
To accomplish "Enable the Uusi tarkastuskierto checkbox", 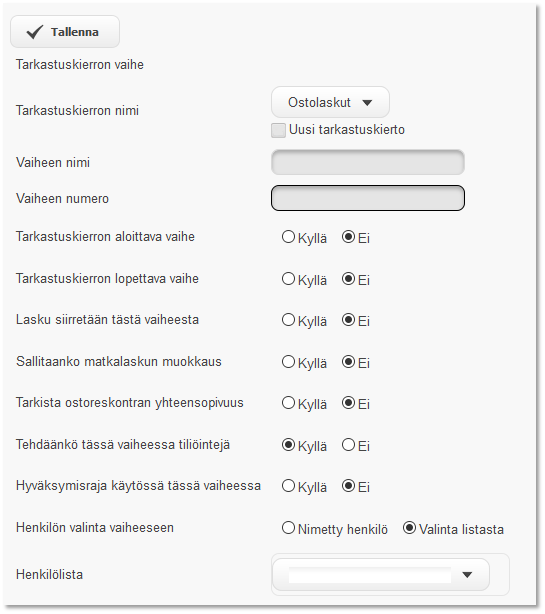I will tap(278, 130).
